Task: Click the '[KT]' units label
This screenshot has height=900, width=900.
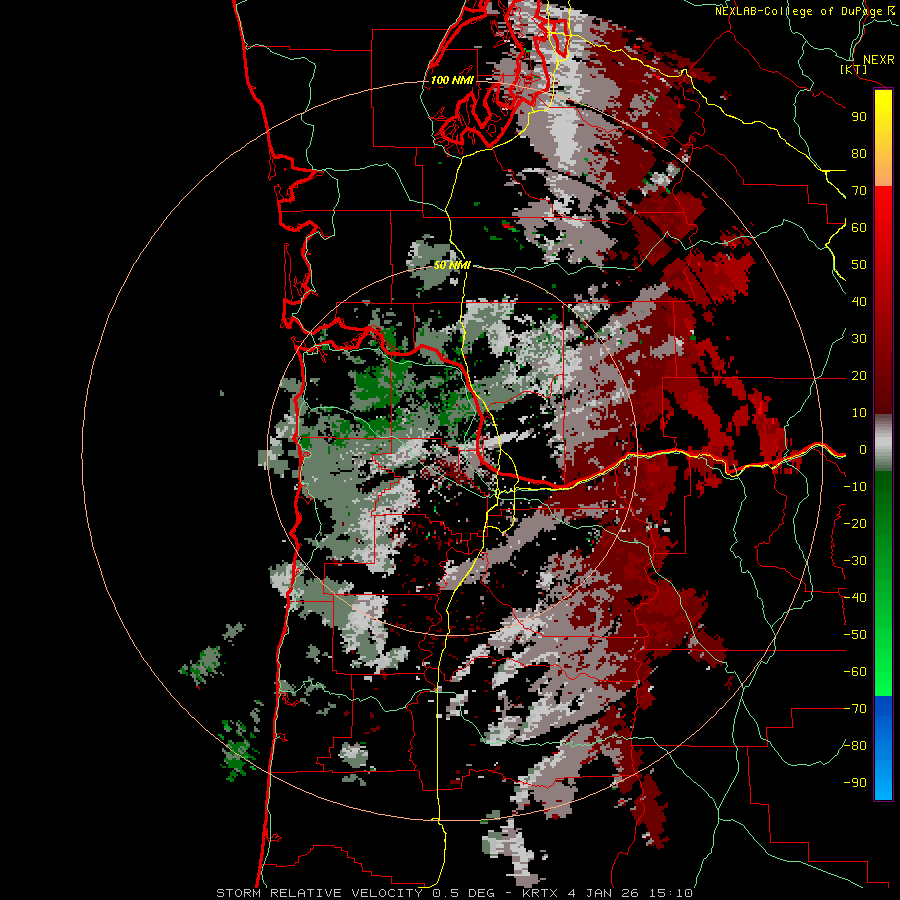Action: click(853, 69)
